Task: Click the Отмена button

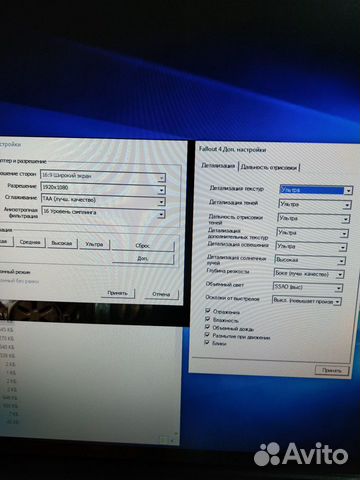Action: pyautogui.click(x=161, y=294)
